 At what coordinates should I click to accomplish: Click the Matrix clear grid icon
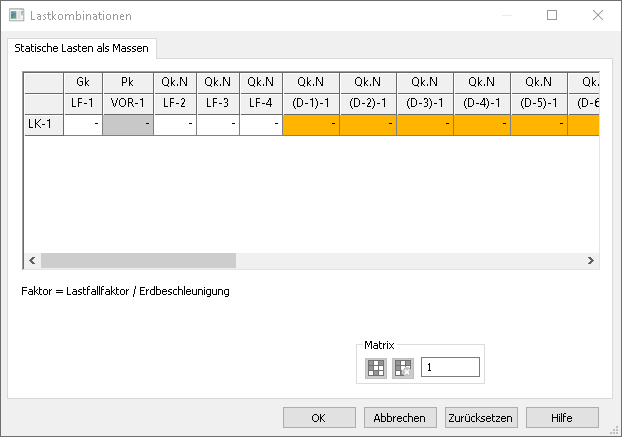402,368
